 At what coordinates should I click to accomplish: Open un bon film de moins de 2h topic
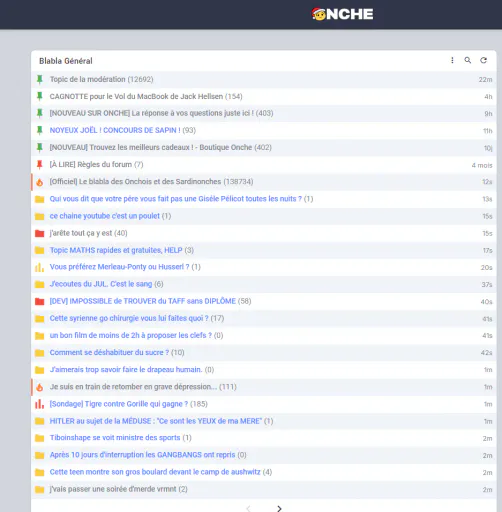[x=131, y=335]
